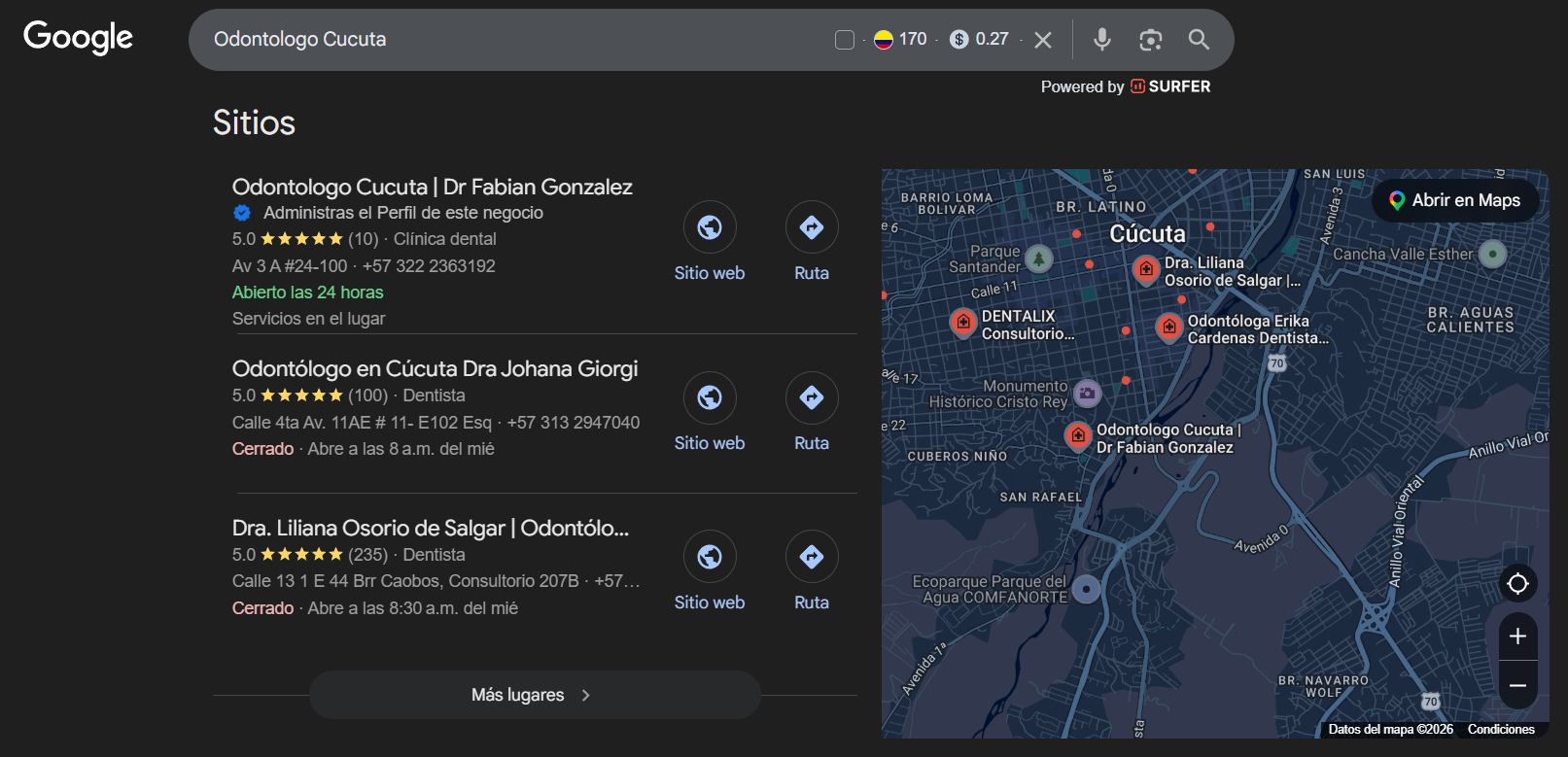Click the SURFER branding link
1568x757 pixels.
coord(1170,86)
